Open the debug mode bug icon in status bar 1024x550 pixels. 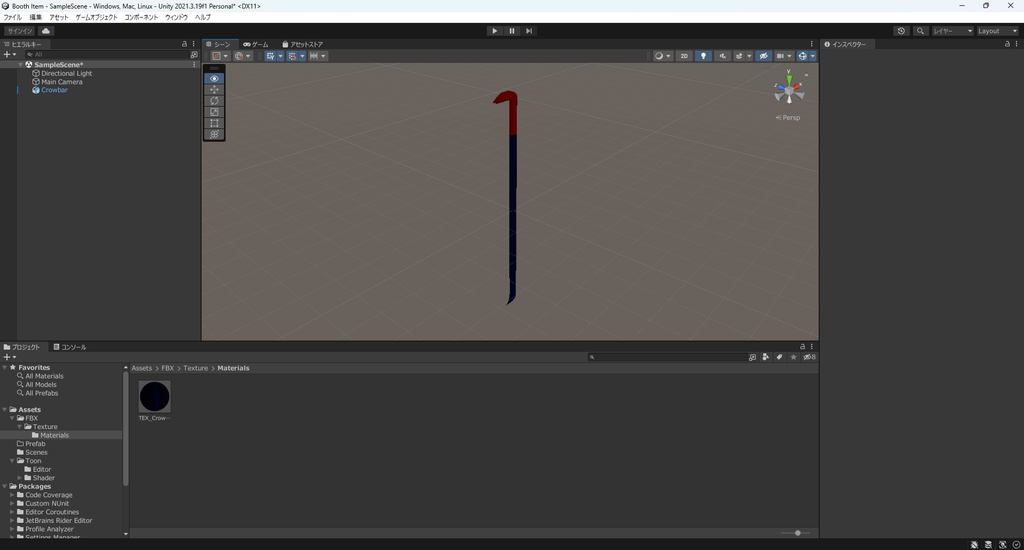pyautogui.click(x=974, y=544)
